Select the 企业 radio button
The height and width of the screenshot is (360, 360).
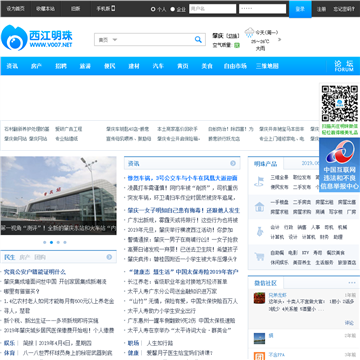172,9
